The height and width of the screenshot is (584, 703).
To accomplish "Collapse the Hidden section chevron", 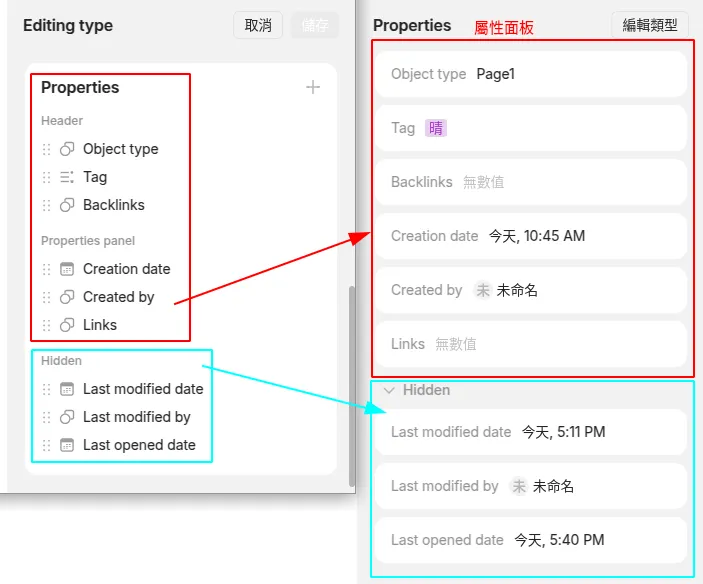I will 389,390.
